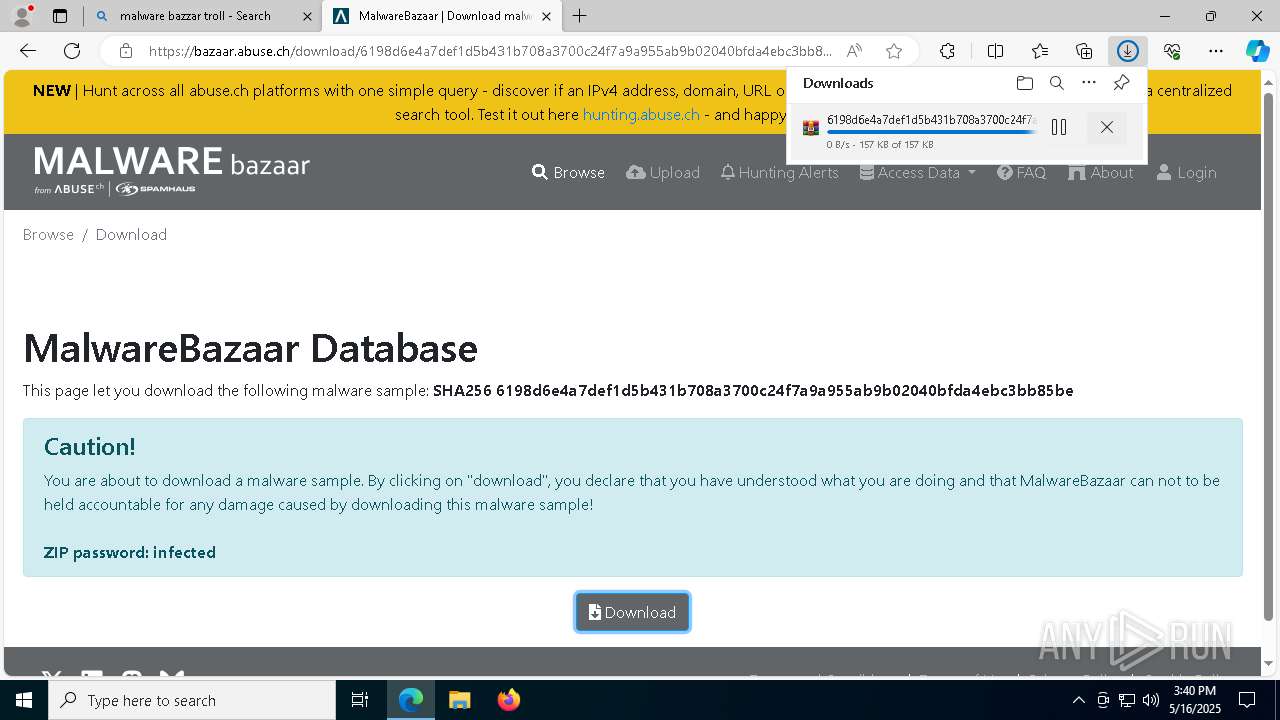Close the MalwareBazaar tab
Screen dimensions: 1280x720
[546, 16]
